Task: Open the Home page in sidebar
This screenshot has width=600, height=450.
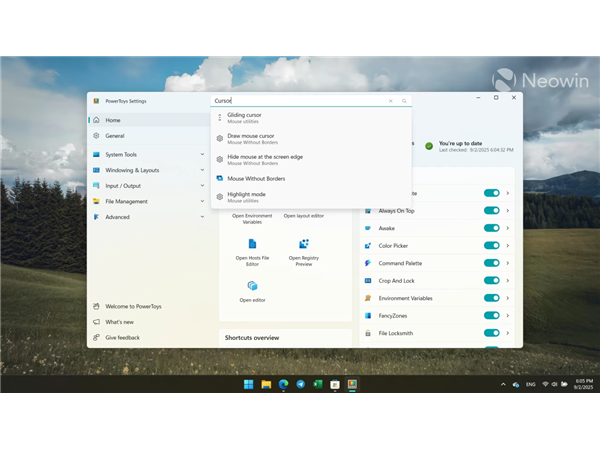Action: pos(149,120)
